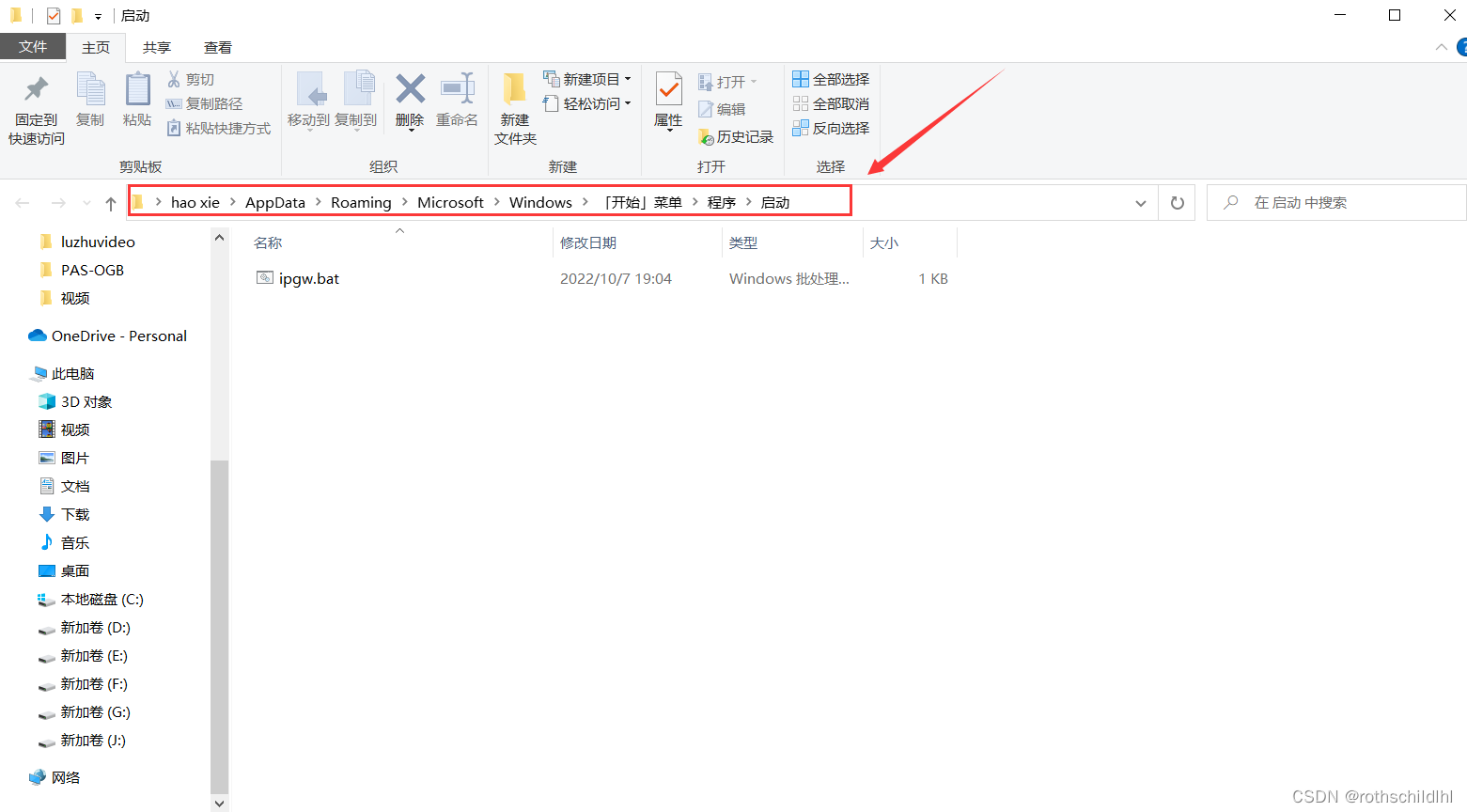This screenshot has height=812, width=1467.
Task: Expand the address bar history dropdown
Action: [x=1140, y=203]
